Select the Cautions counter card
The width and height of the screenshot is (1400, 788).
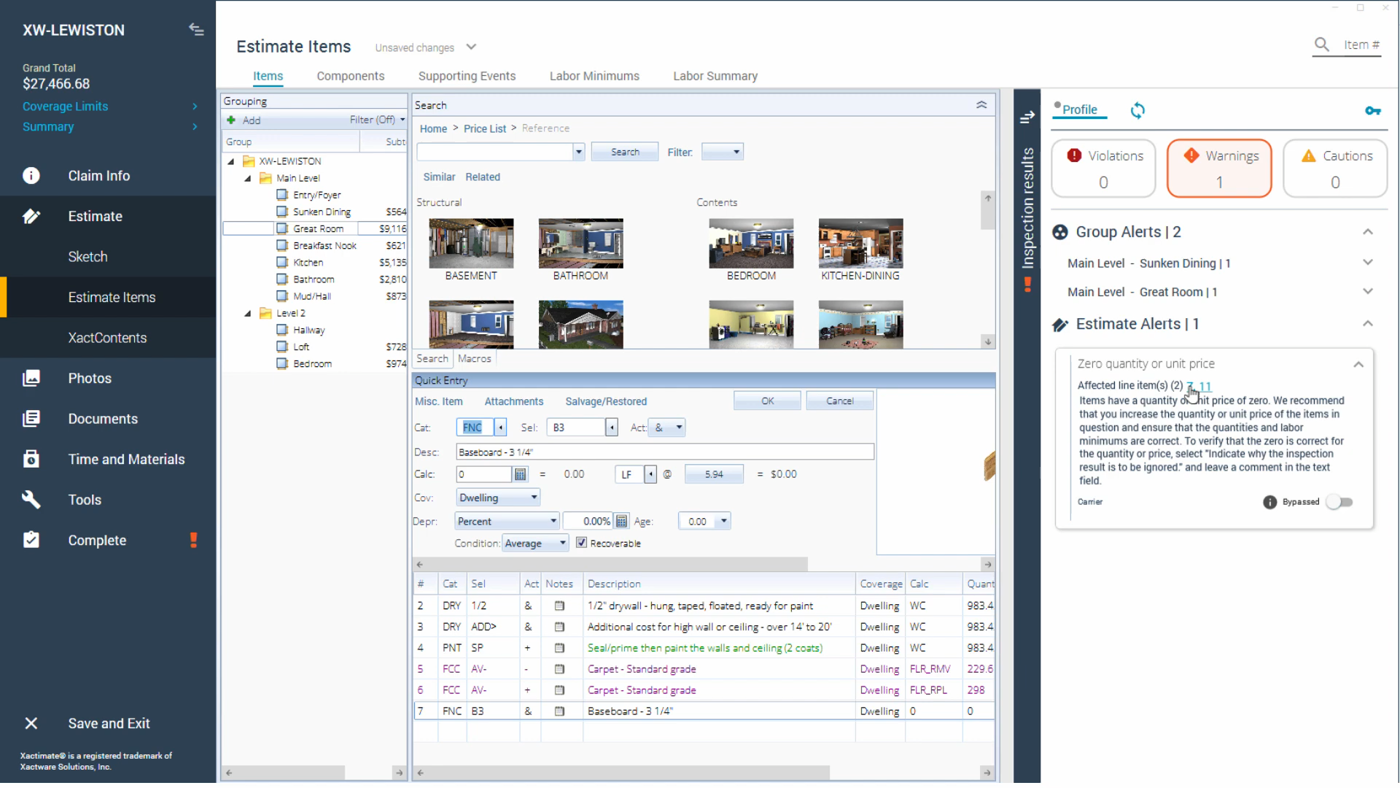(x=1335, y=168)
